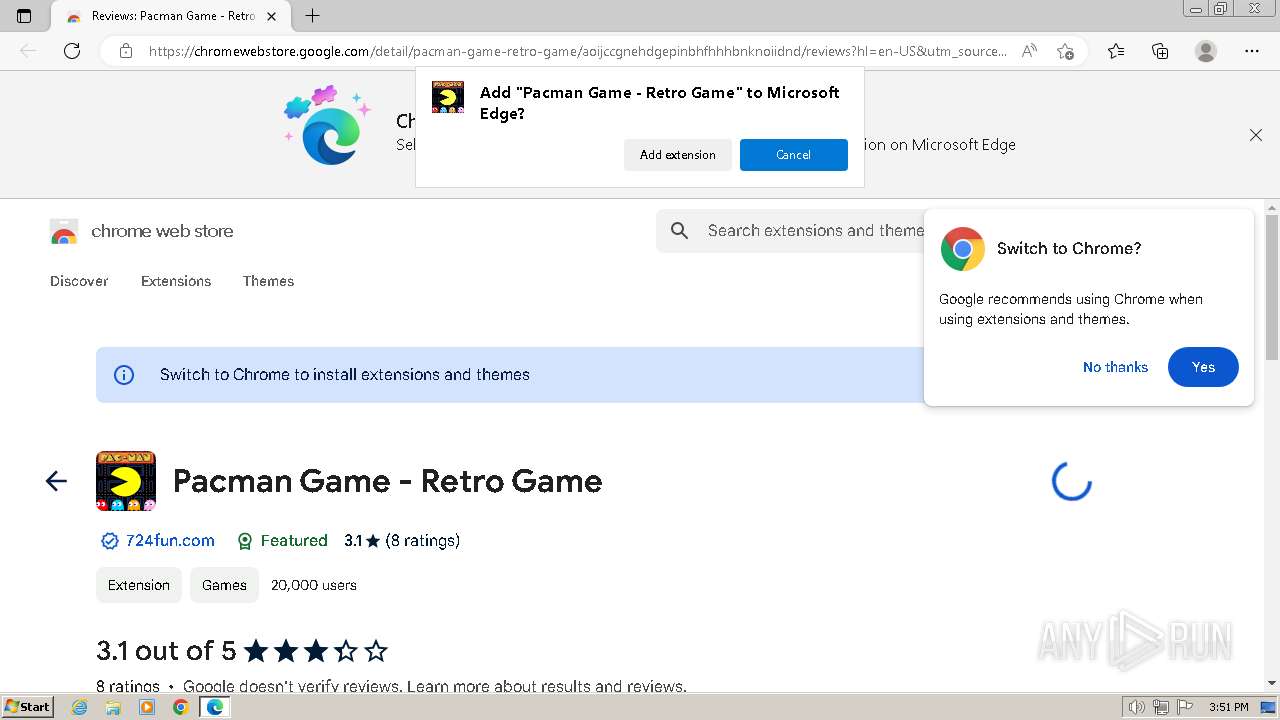1280x720 pixels.
Task: Close the Reviews: Pacman Game tab
Action: coord(272,16)
